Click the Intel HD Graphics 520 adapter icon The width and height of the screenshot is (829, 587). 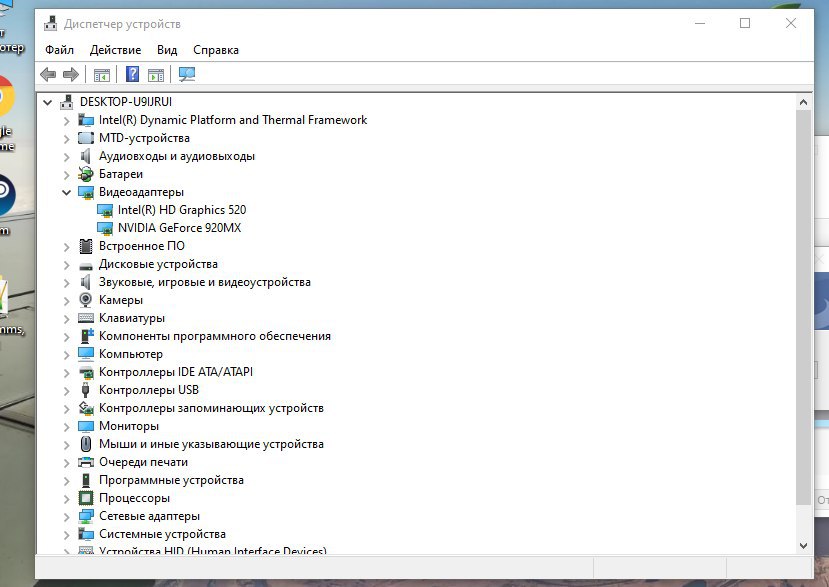[x=105, y=210]
